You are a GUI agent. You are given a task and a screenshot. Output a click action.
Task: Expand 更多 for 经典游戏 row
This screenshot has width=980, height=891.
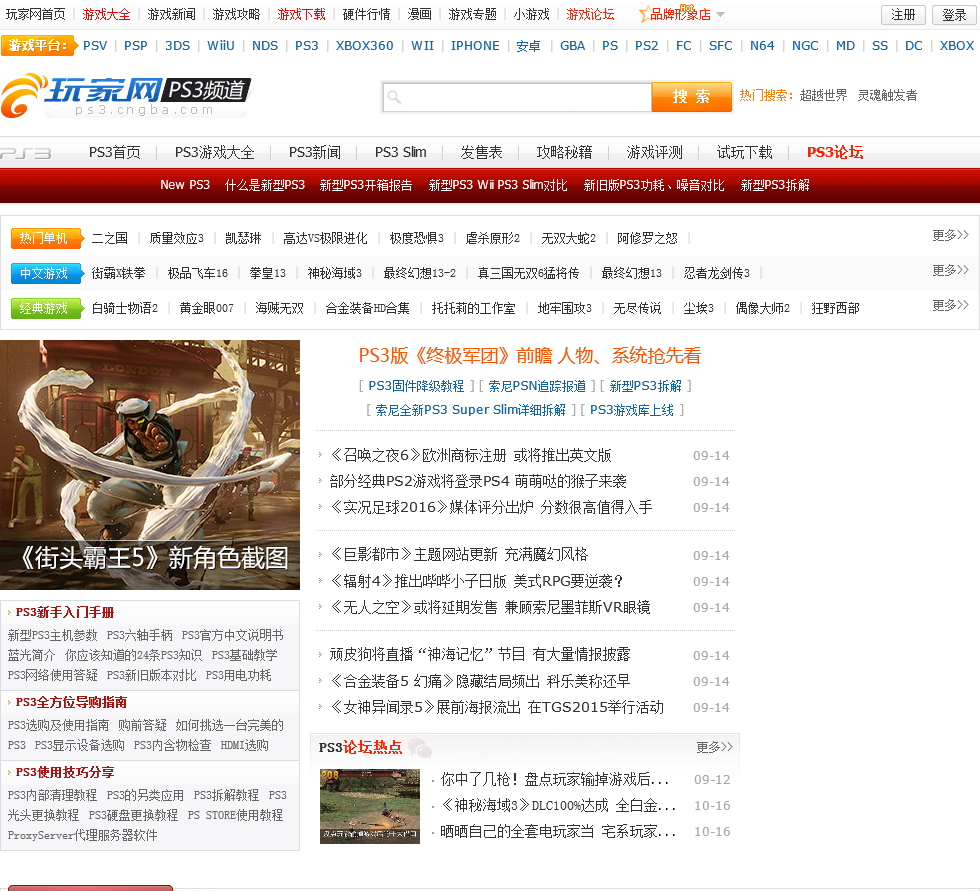coord(950,305)
